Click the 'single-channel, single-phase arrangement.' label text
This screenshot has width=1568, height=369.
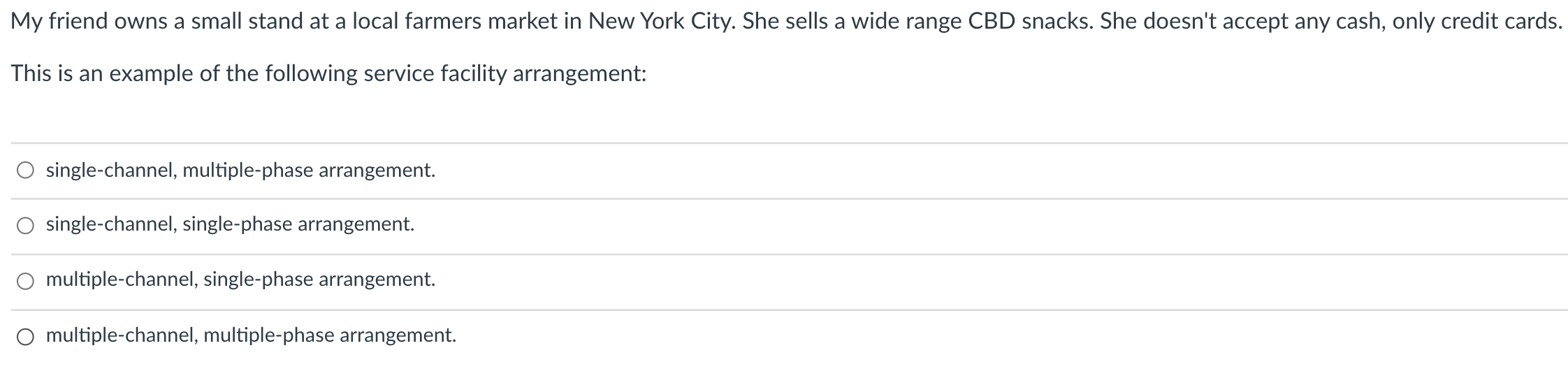230,224
